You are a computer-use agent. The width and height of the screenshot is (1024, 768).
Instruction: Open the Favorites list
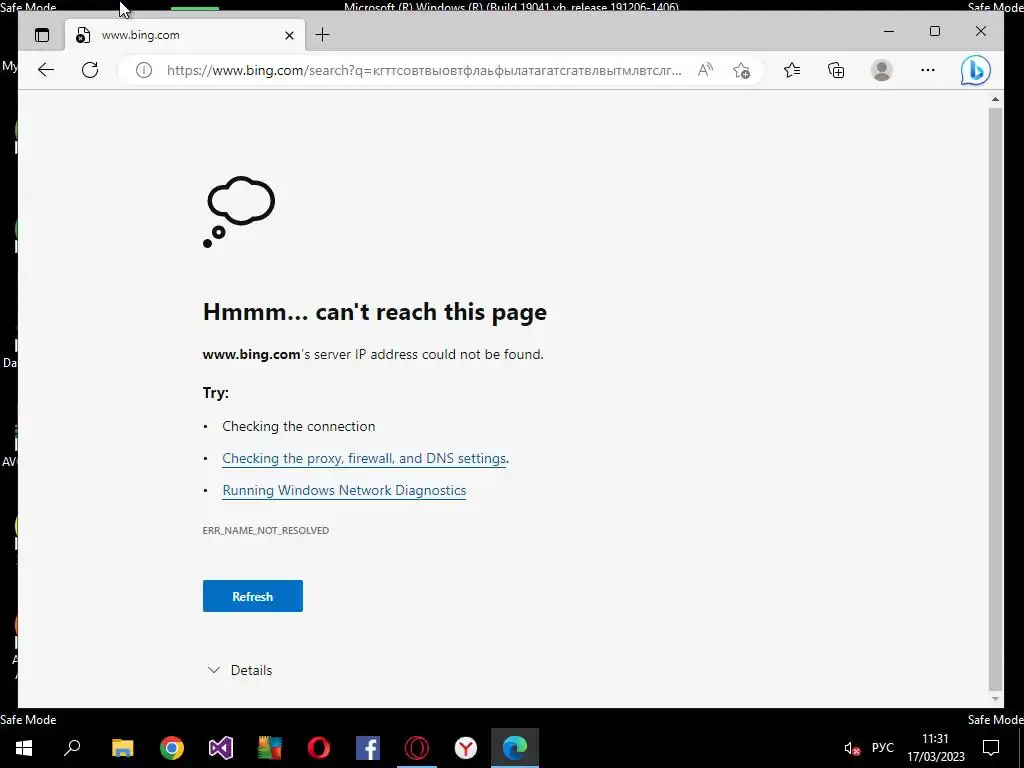pyautogui.click(x=792, y=70)
